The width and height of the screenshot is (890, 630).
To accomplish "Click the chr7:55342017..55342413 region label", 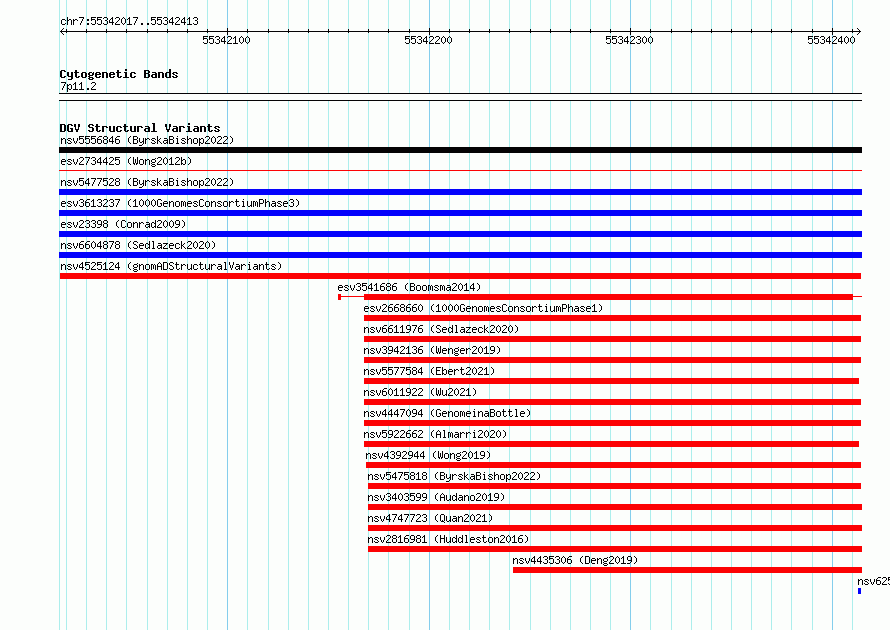I will click(x=129, y=21).
